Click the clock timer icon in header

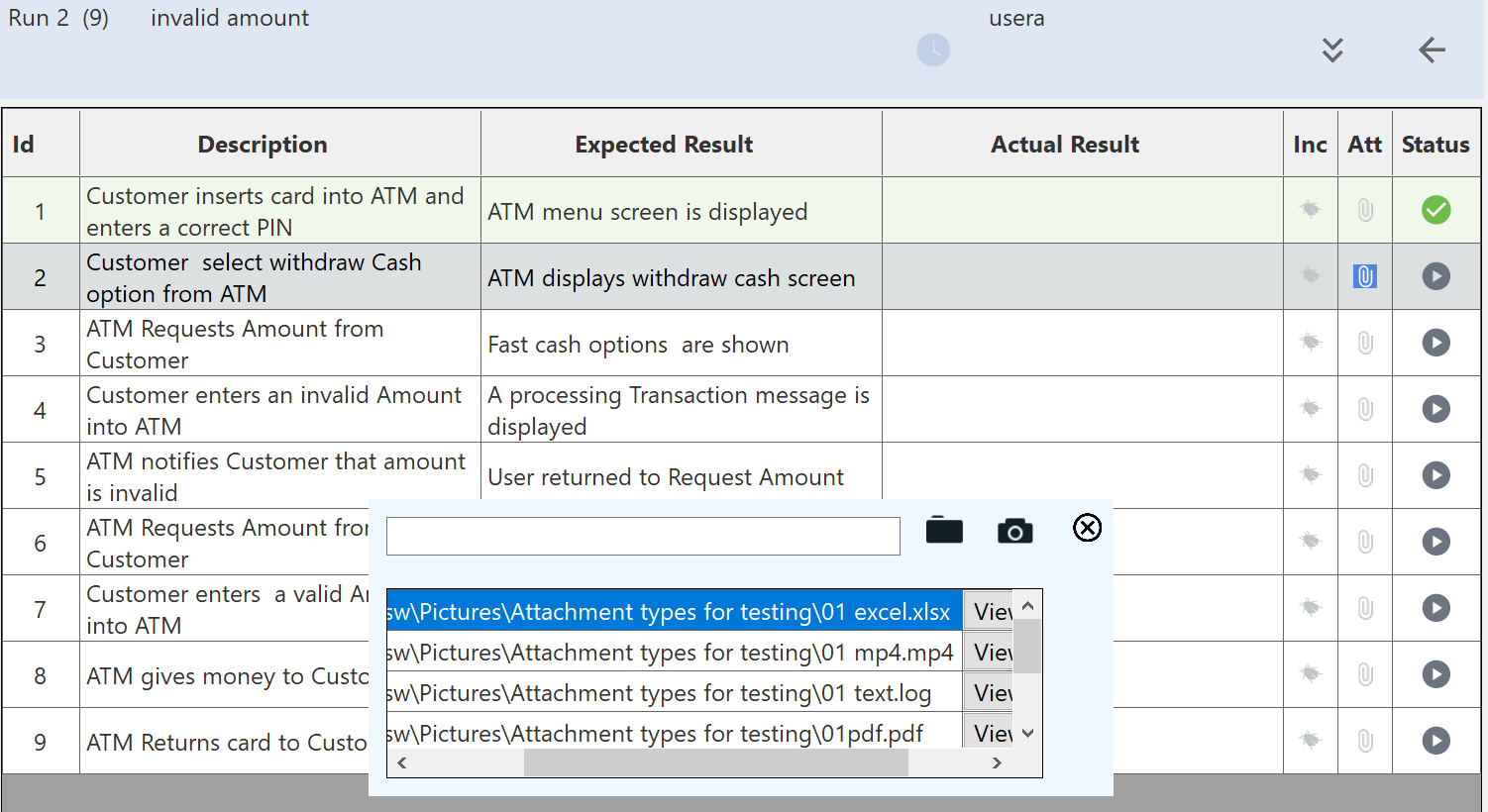[932, 50]
